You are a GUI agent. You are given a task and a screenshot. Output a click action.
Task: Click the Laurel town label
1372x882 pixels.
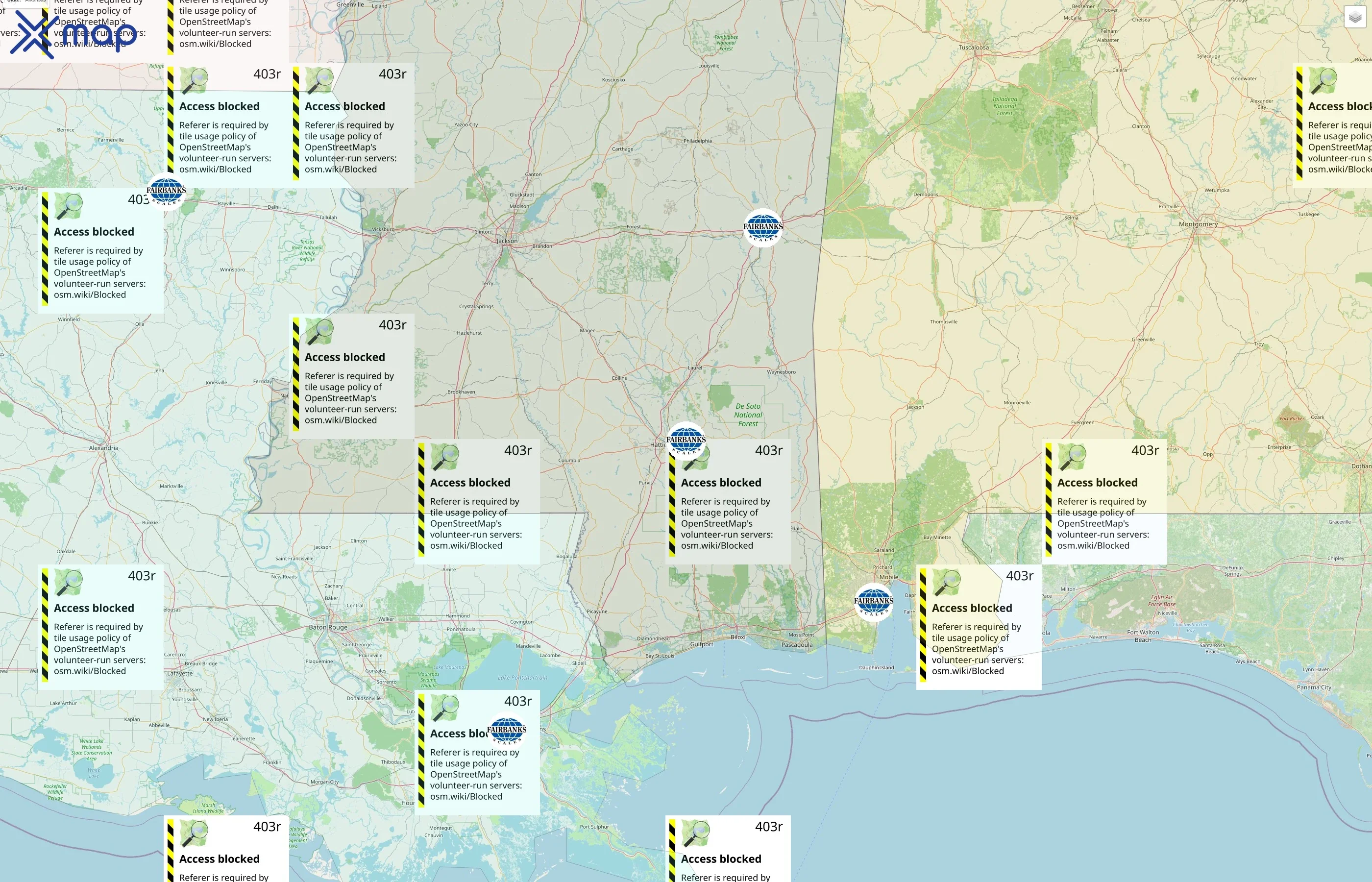tap(695, 367)
